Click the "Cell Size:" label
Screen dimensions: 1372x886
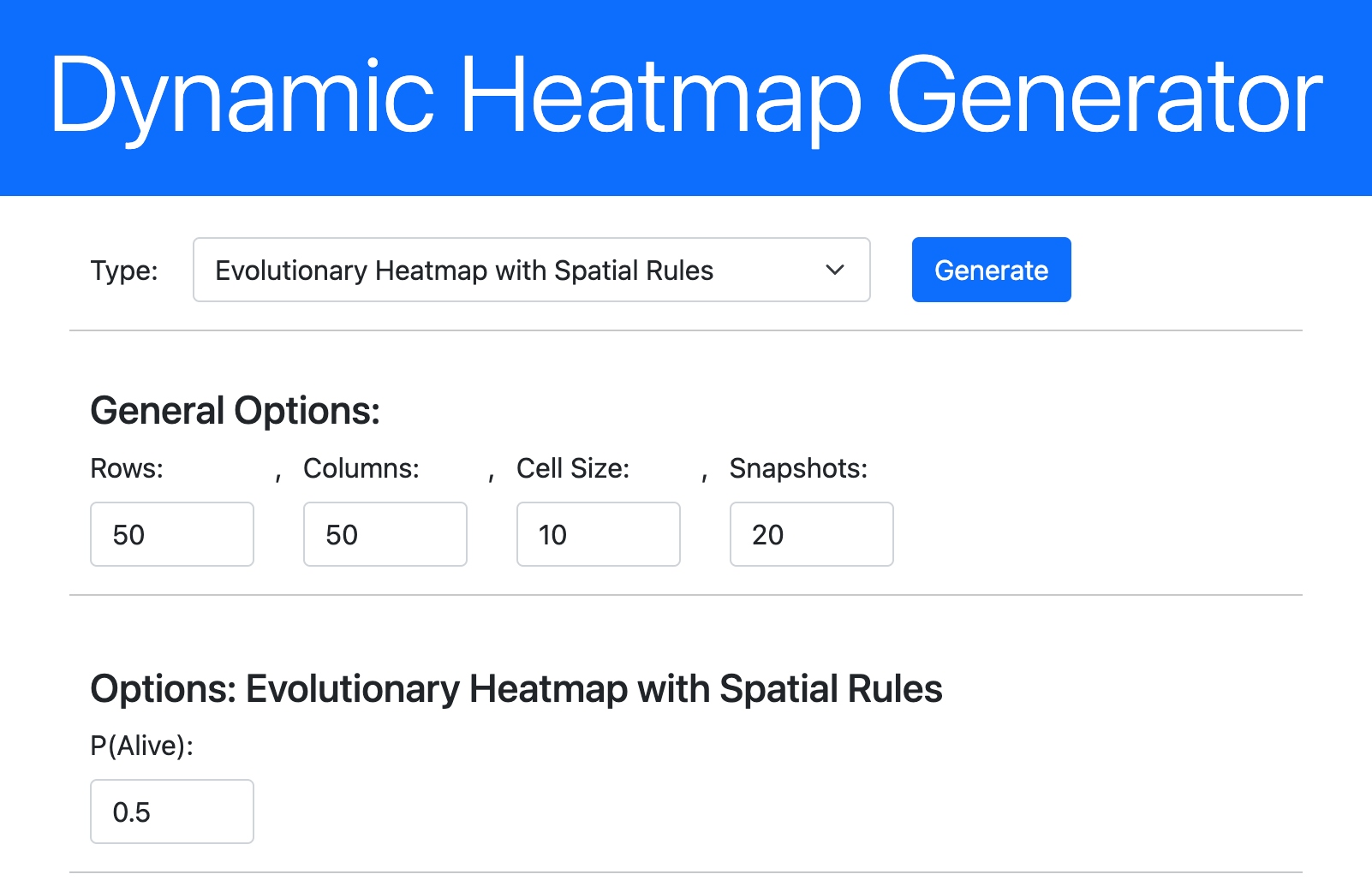click(573, 468)
